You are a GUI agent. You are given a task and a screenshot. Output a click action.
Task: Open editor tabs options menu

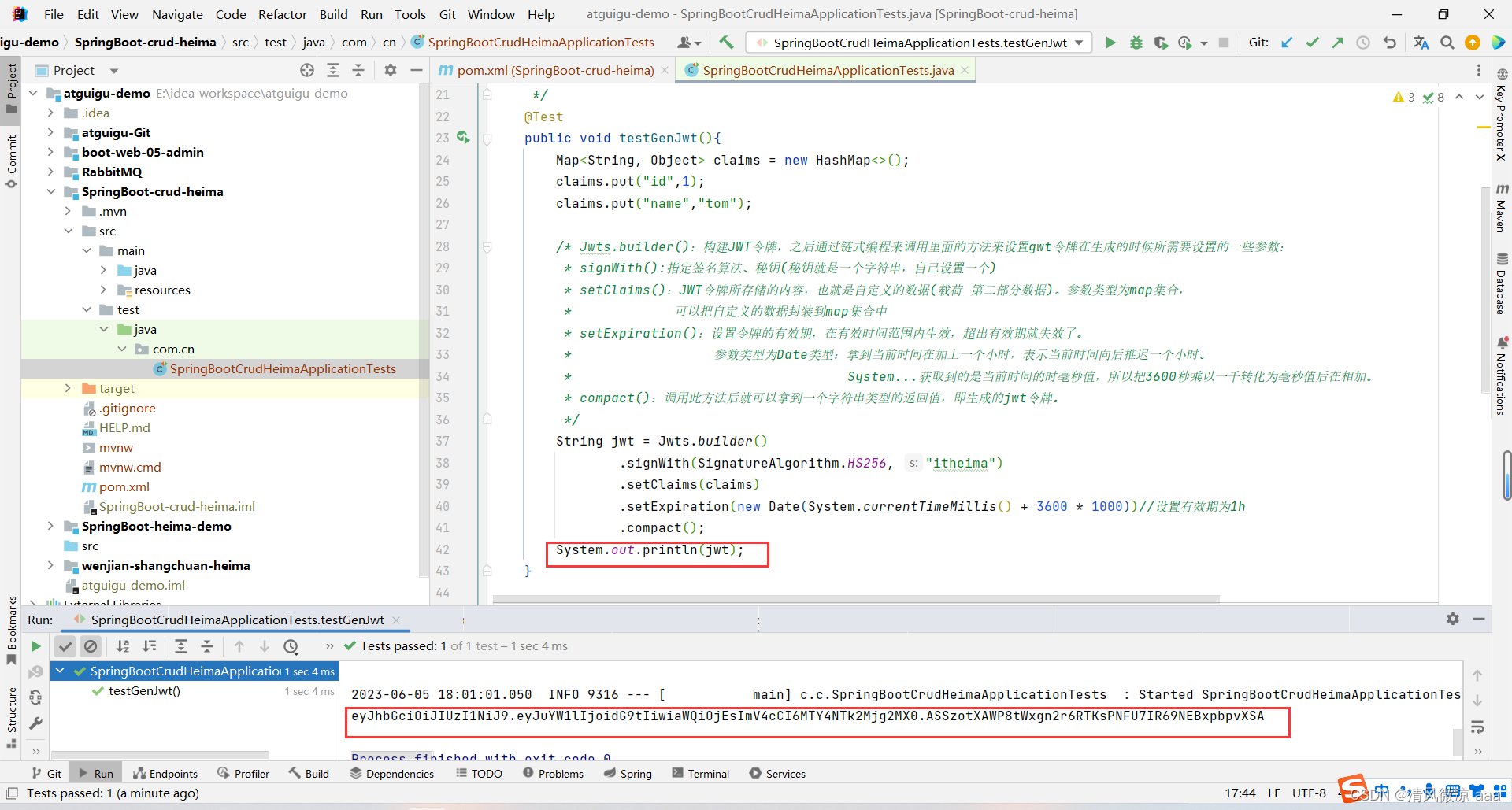point(1479,70)
